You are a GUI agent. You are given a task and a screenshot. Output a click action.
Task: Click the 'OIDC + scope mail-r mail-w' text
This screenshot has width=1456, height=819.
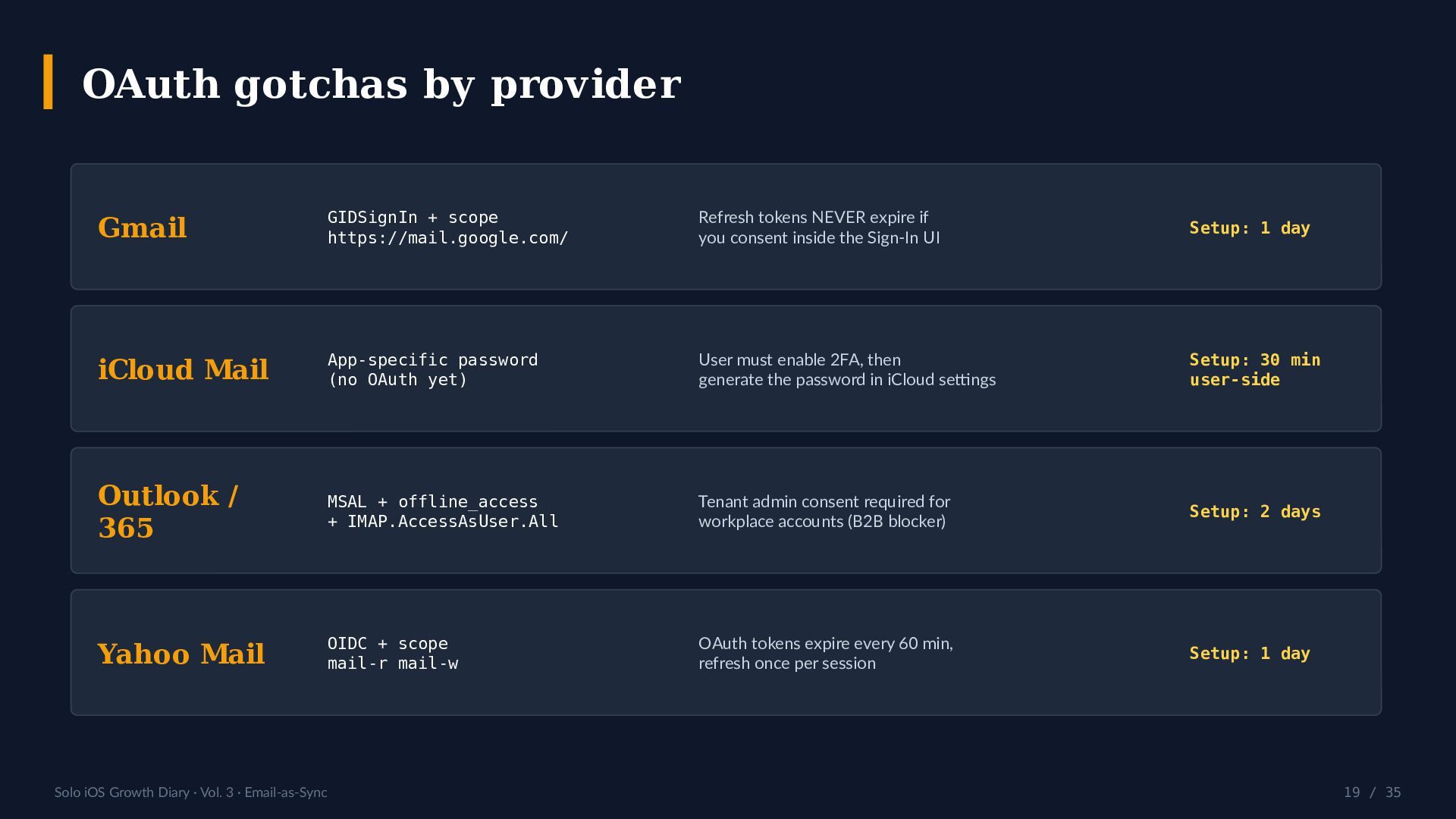point(393,653)
